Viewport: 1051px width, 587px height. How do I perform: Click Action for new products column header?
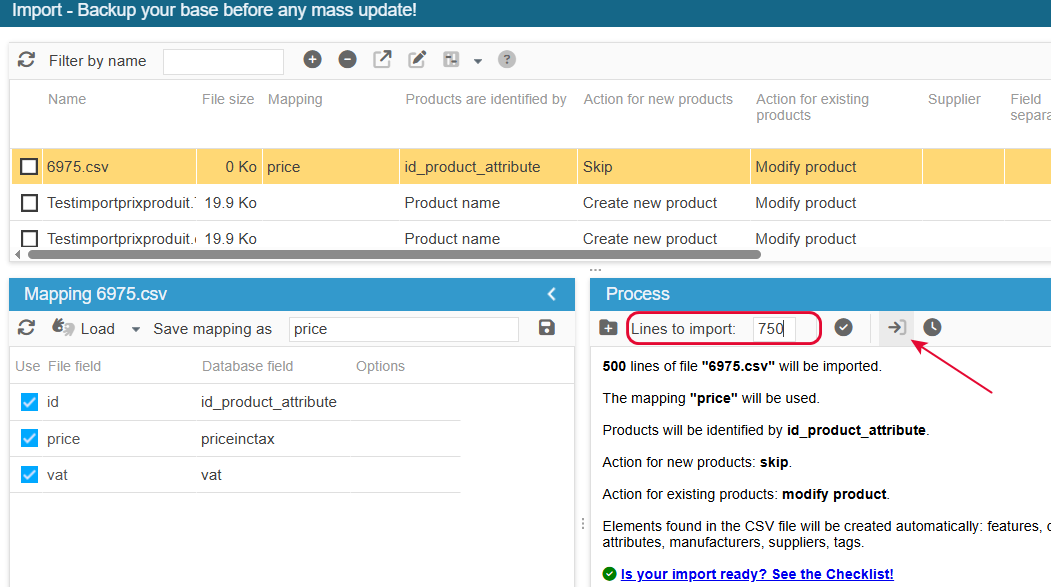(658, 99)
